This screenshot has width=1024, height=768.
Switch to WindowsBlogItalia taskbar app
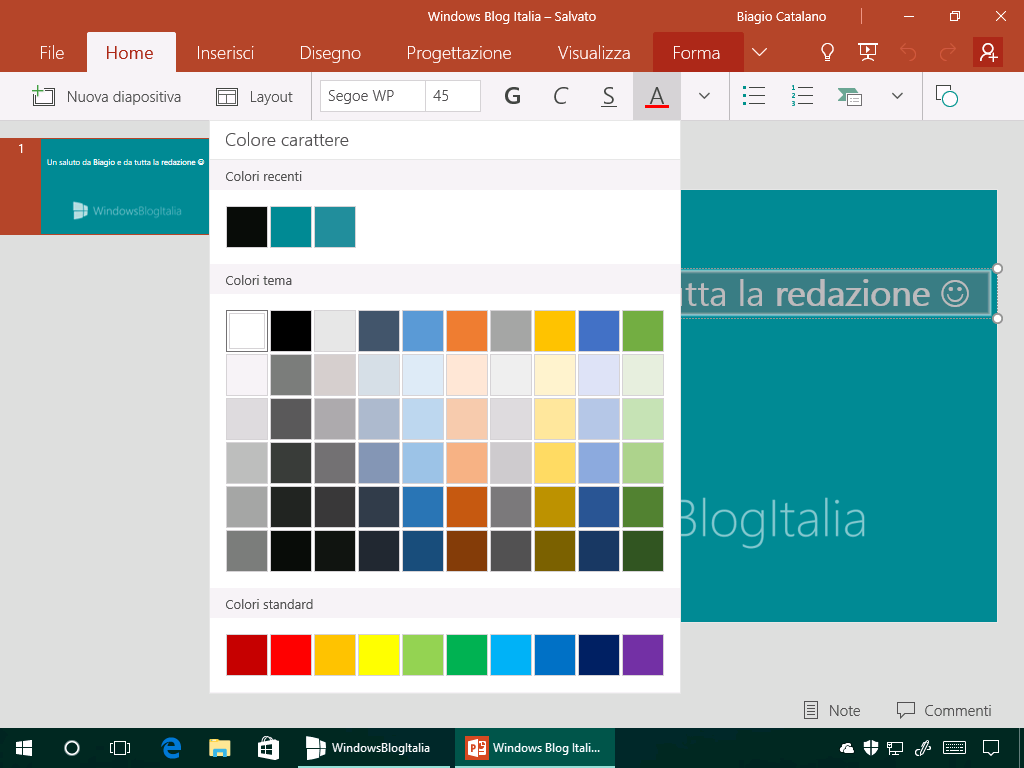[x=374, y=748]
